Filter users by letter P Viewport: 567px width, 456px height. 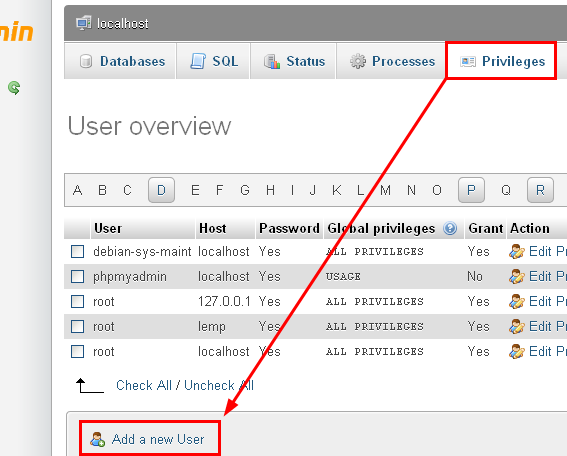click(471, 190)
